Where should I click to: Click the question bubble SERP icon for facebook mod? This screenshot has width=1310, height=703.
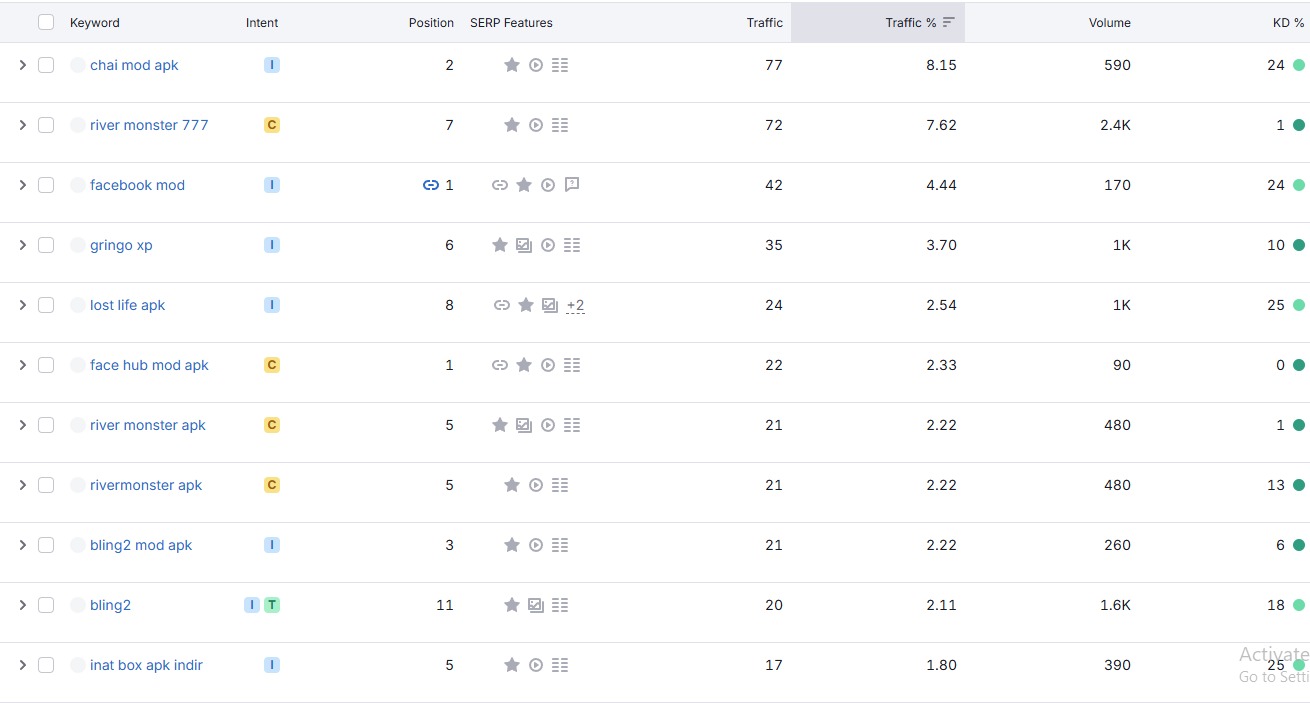click(572, 185)
